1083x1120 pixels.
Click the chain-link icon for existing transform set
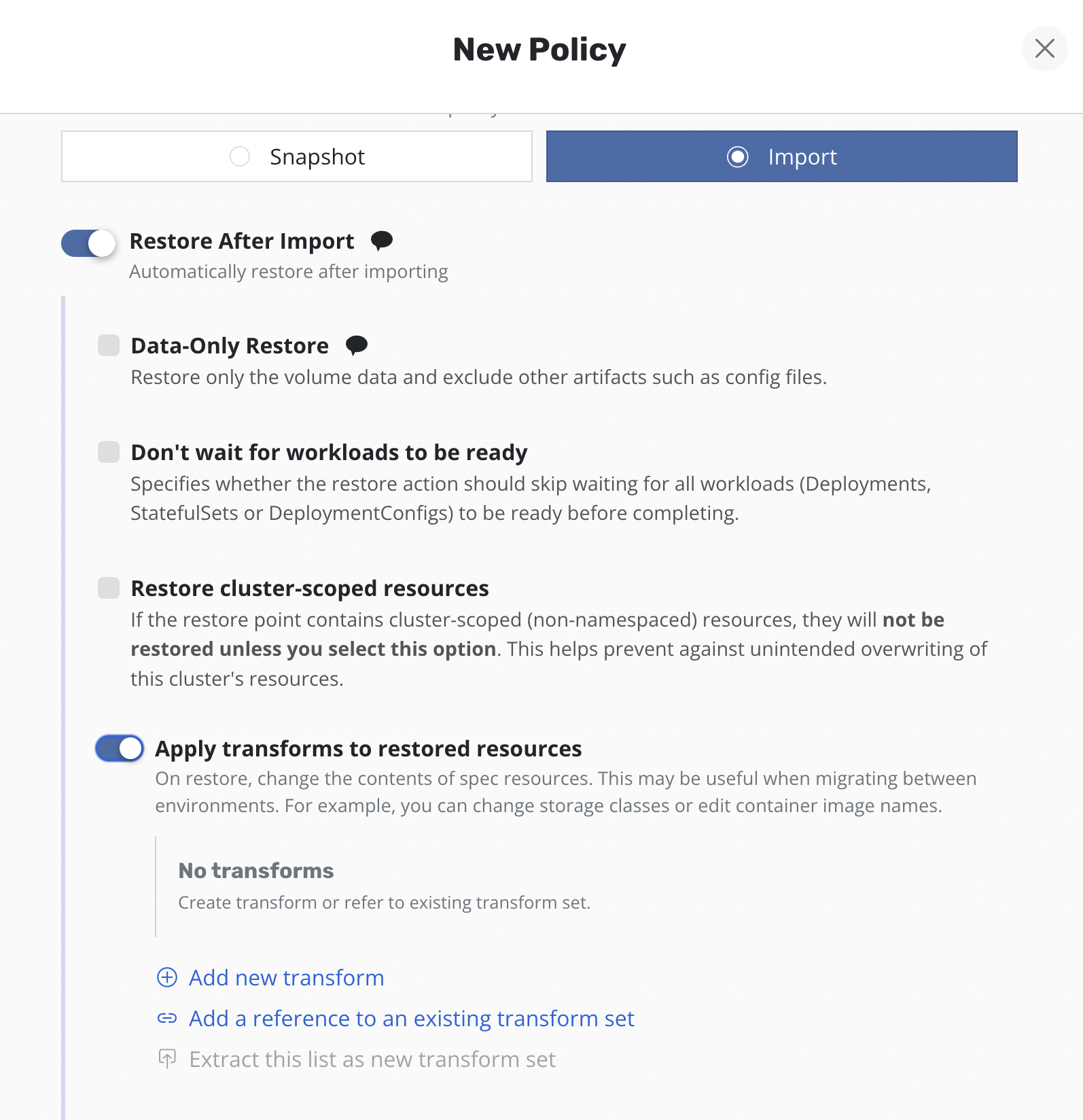coord(167,1018)
